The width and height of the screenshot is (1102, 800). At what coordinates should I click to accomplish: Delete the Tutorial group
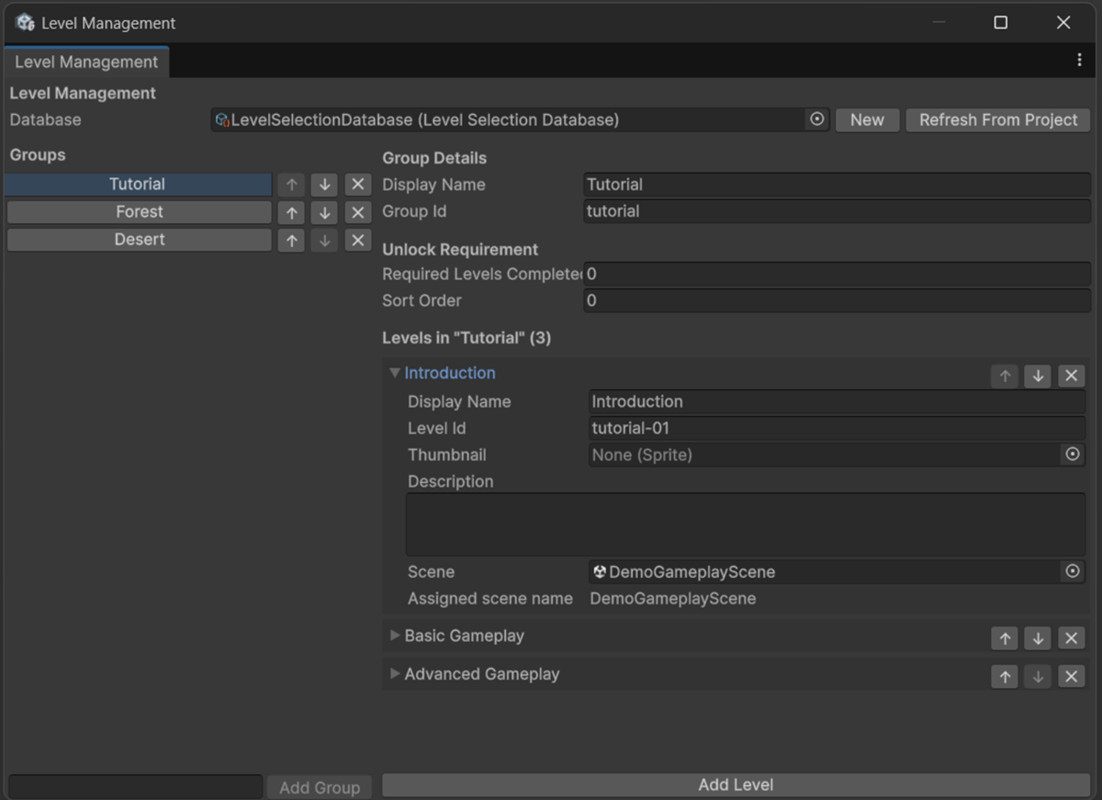coord(358,185)
